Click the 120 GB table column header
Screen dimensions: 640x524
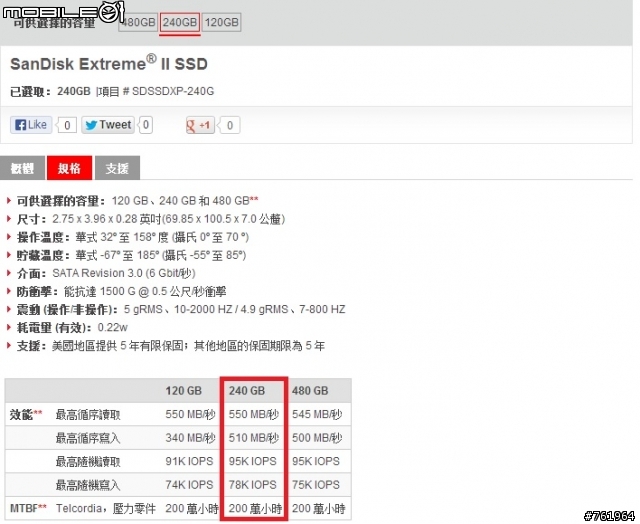point(184,391)
